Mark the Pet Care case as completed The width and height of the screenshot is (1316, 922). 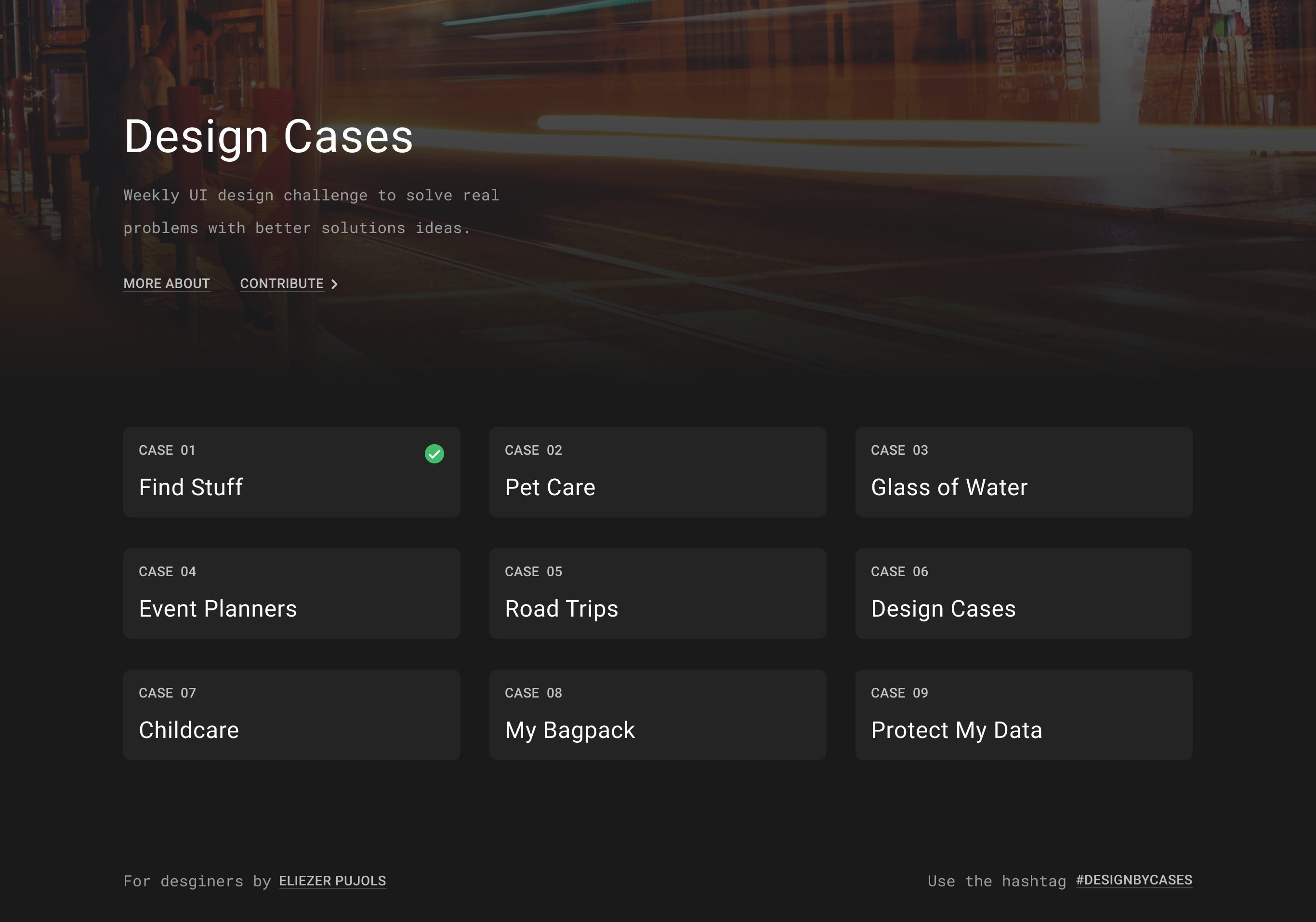tap(801, 453)
